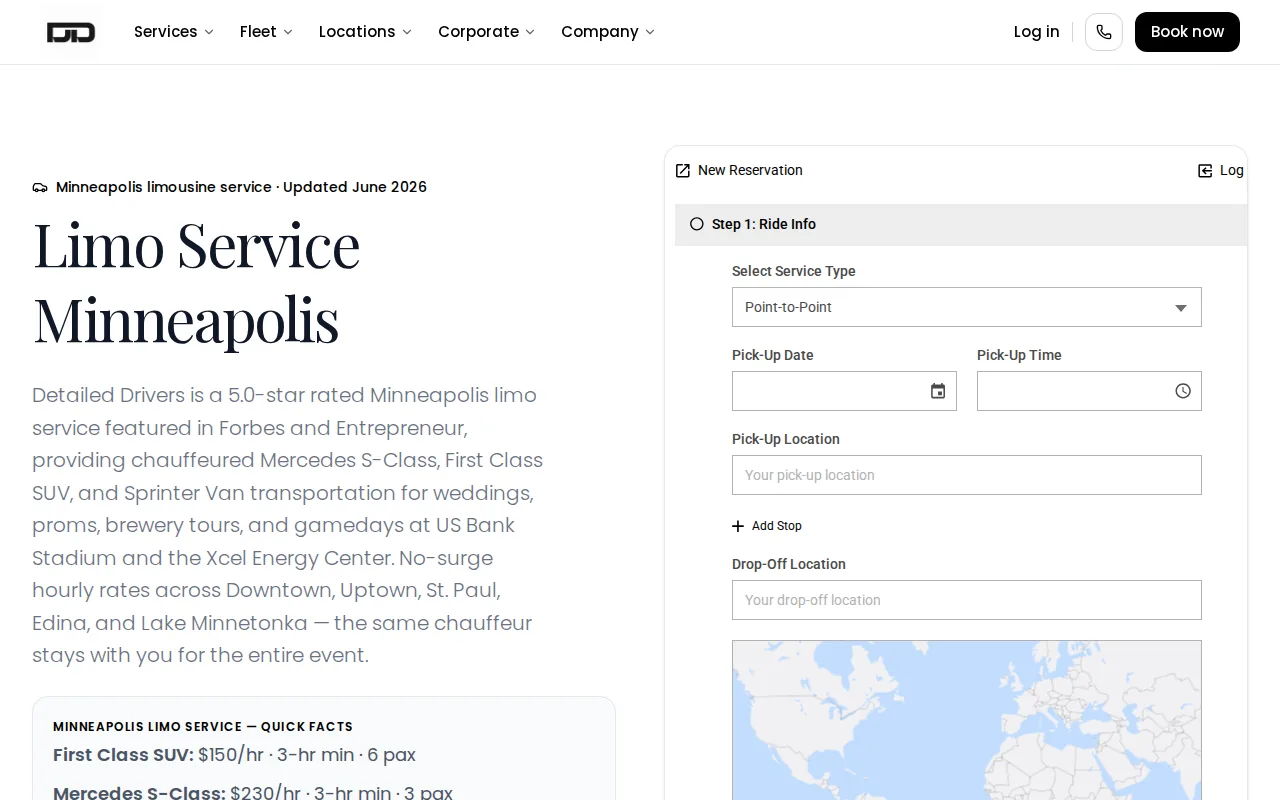1280x800 pixels.
Task: Click the Log in icon in reservation panel
Action: tap(1205, 171)
